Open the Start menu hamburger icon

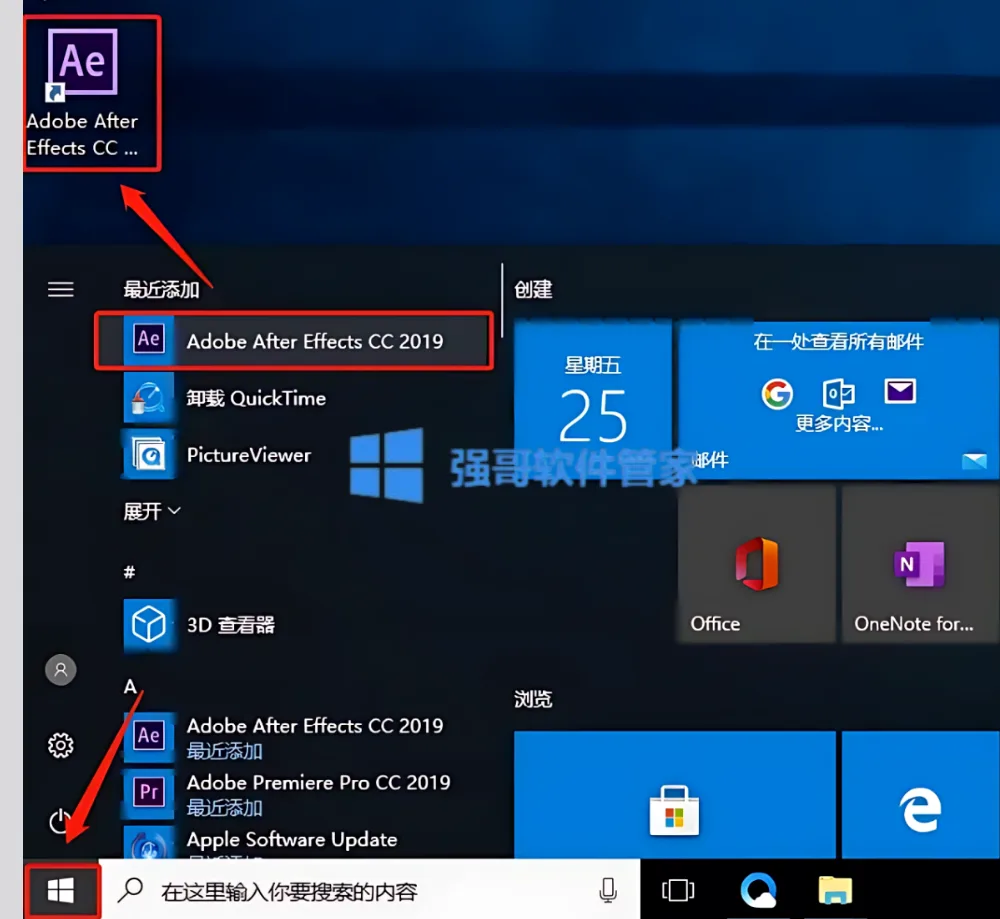61,290
